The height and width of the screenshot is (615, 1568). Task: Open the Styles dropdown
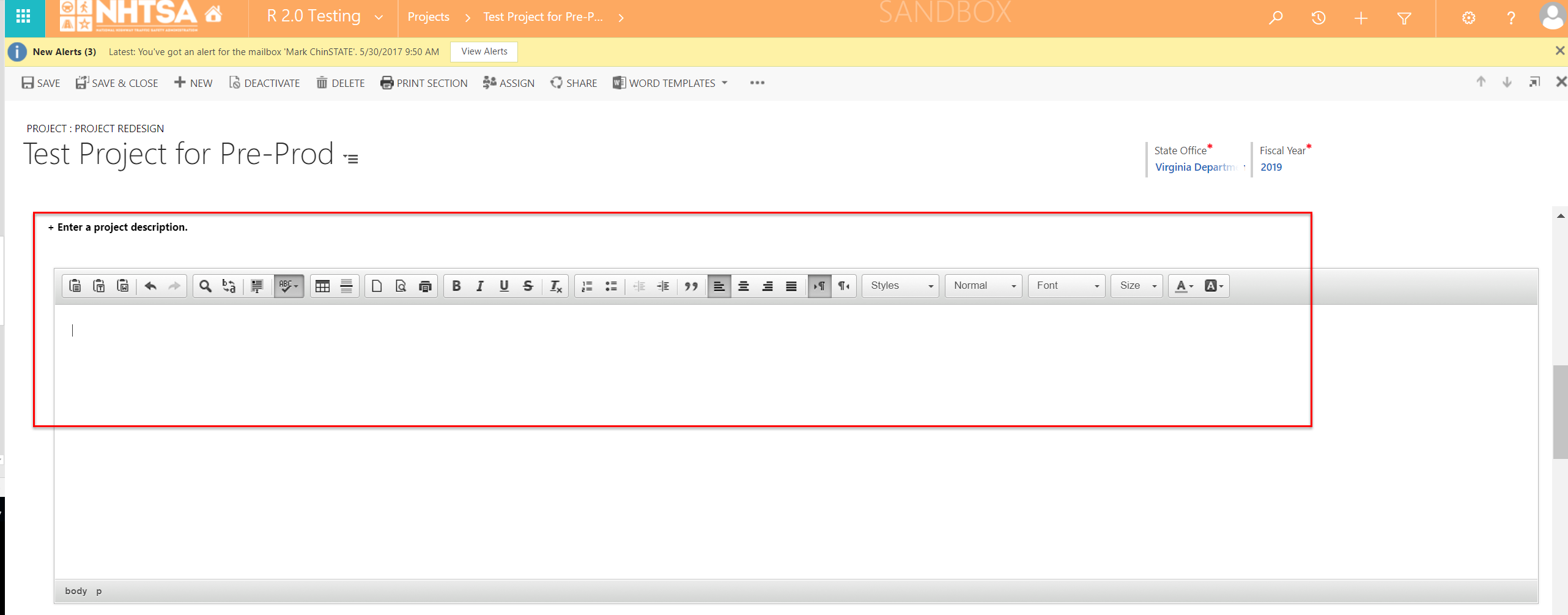click(x=900, y=286)
